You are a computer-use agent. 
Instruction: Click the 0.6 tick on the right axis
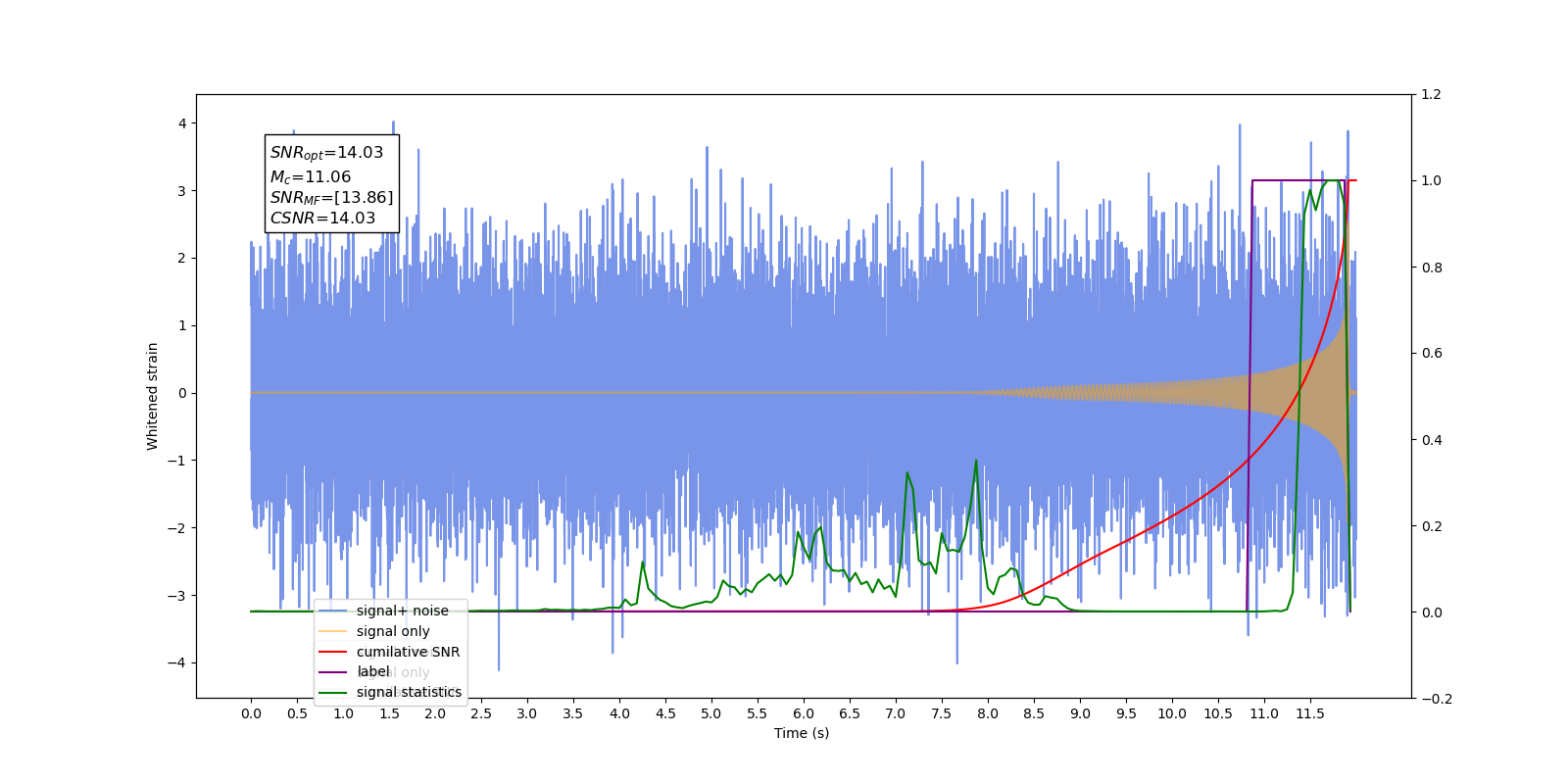coord(1431,354)
